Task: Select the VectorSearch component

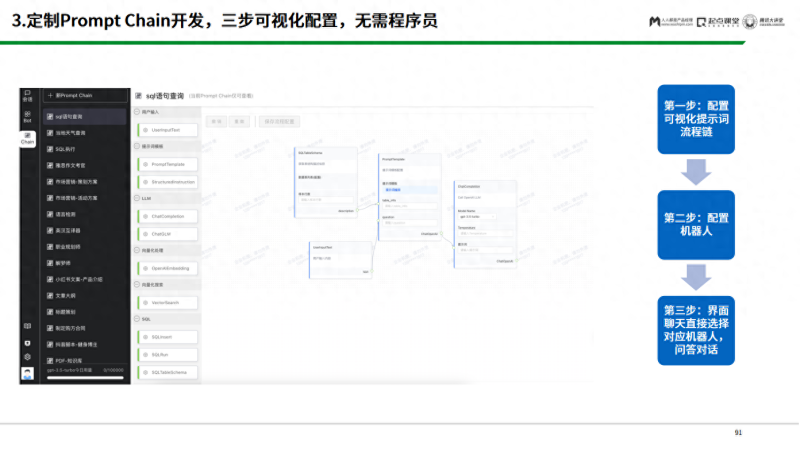Action: coord(169,302)
